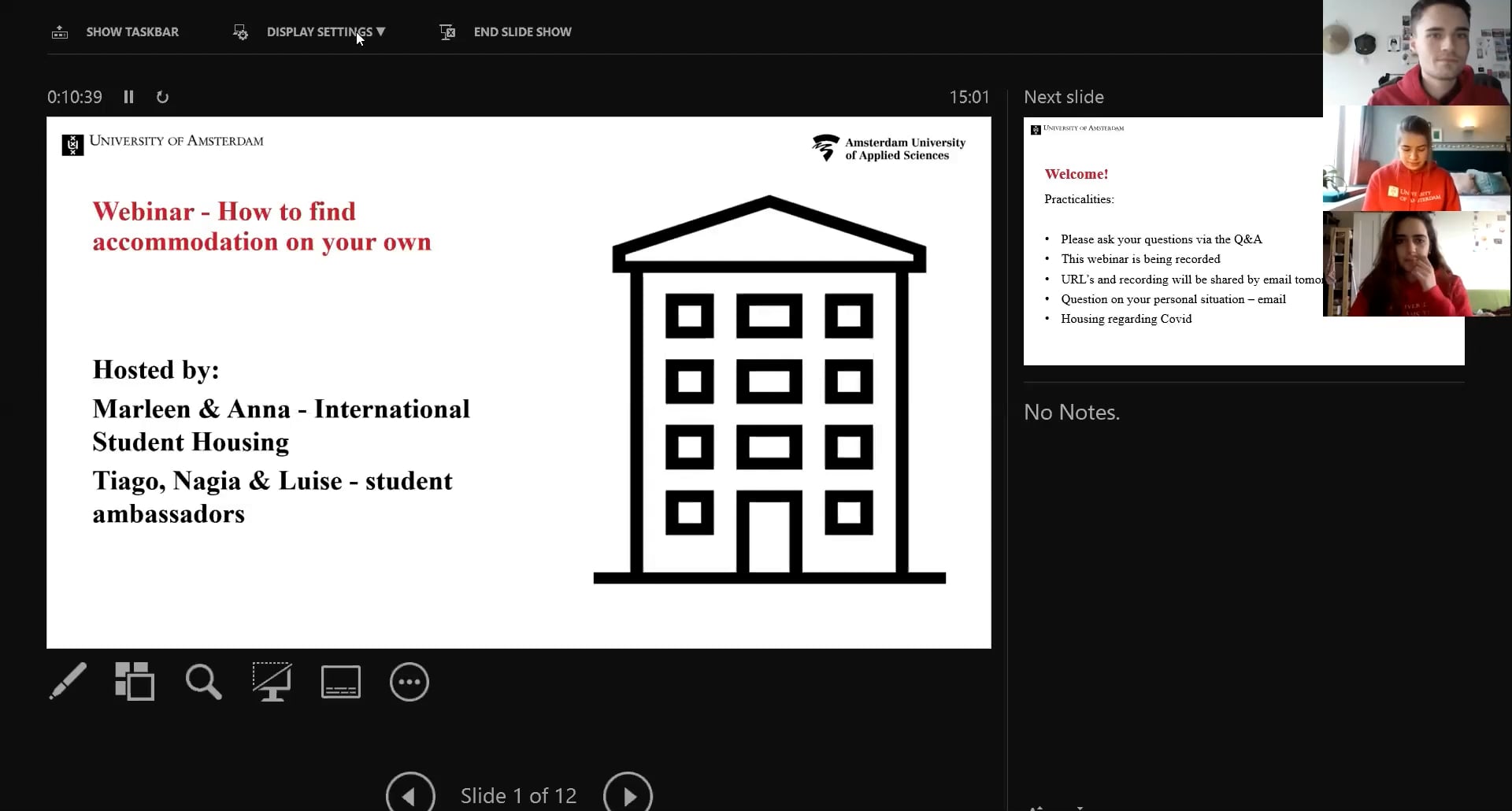Go back to the previous slide
This screenshot has width=1512, height=811.
click(x=409, y=794)
